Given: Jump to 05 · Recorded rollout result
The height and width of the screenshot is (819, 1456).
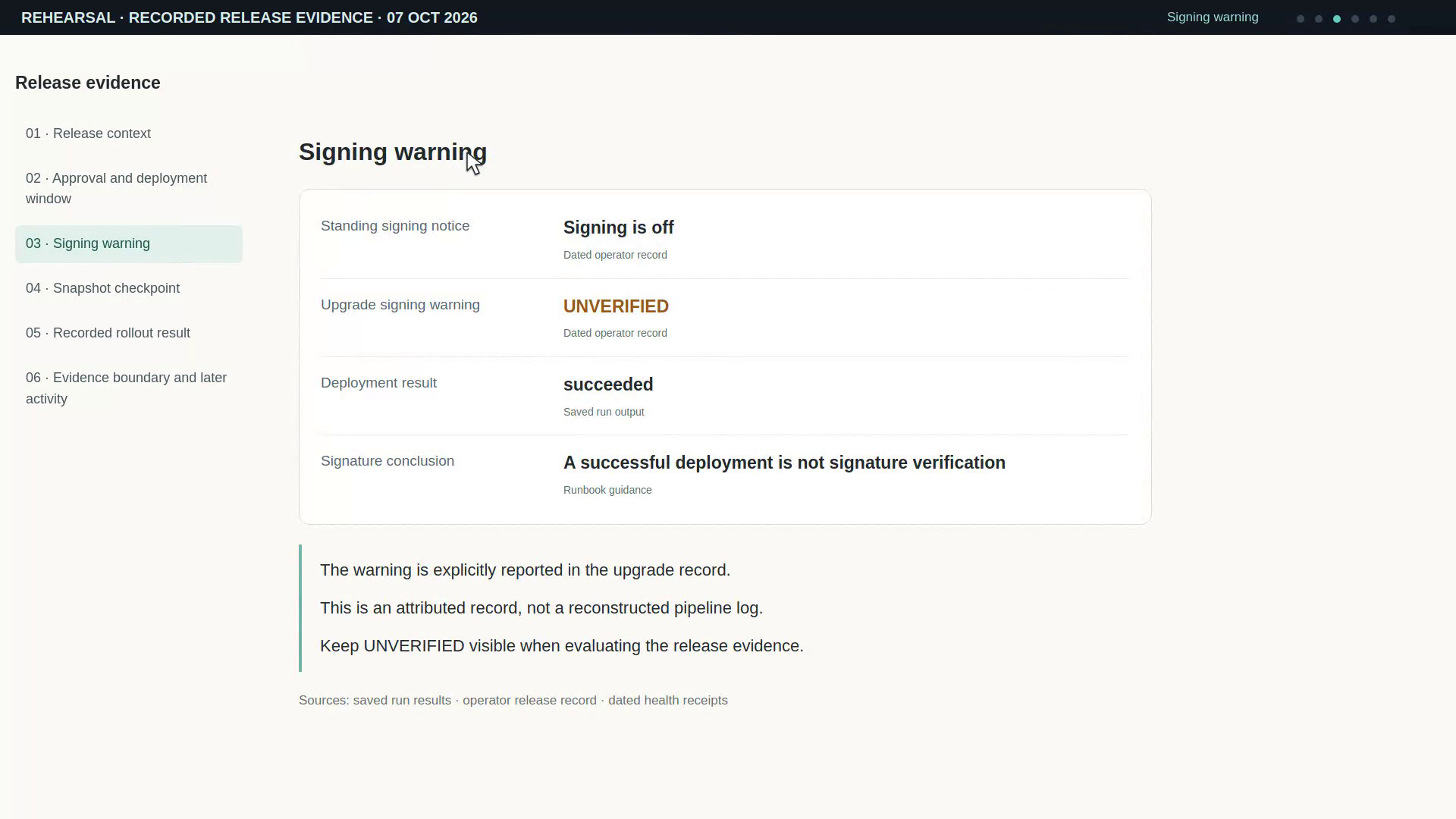Looking at the screenshot, I should tap(129, 334).
